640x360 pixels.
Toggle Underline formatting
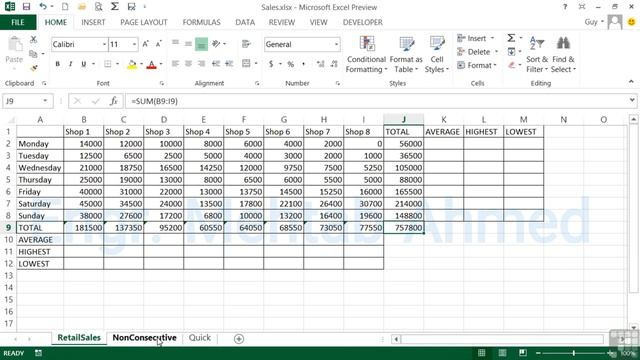84,64
